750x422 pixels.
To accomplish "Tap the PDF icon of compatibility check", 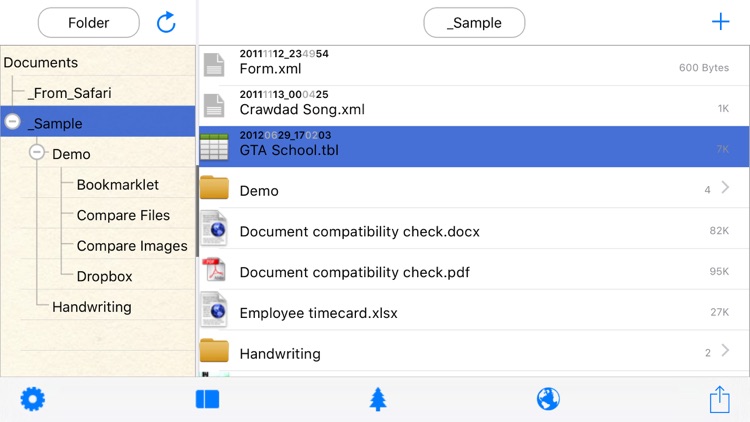I will click(x=214, y=270).
